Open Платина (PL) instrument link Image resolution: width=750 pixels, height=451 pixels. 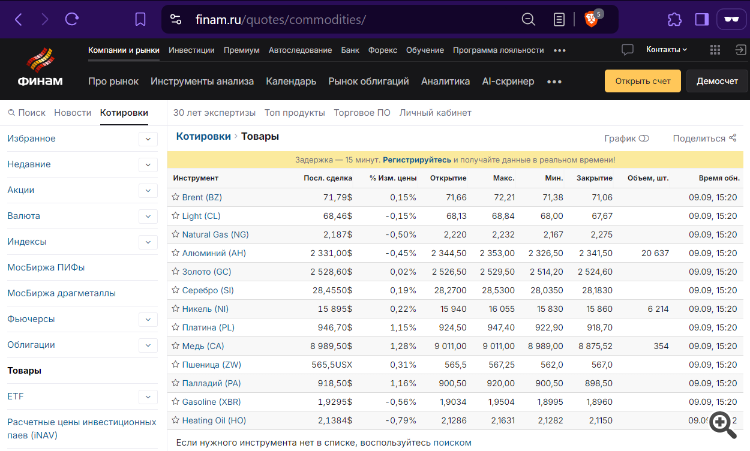click(208, 328)
